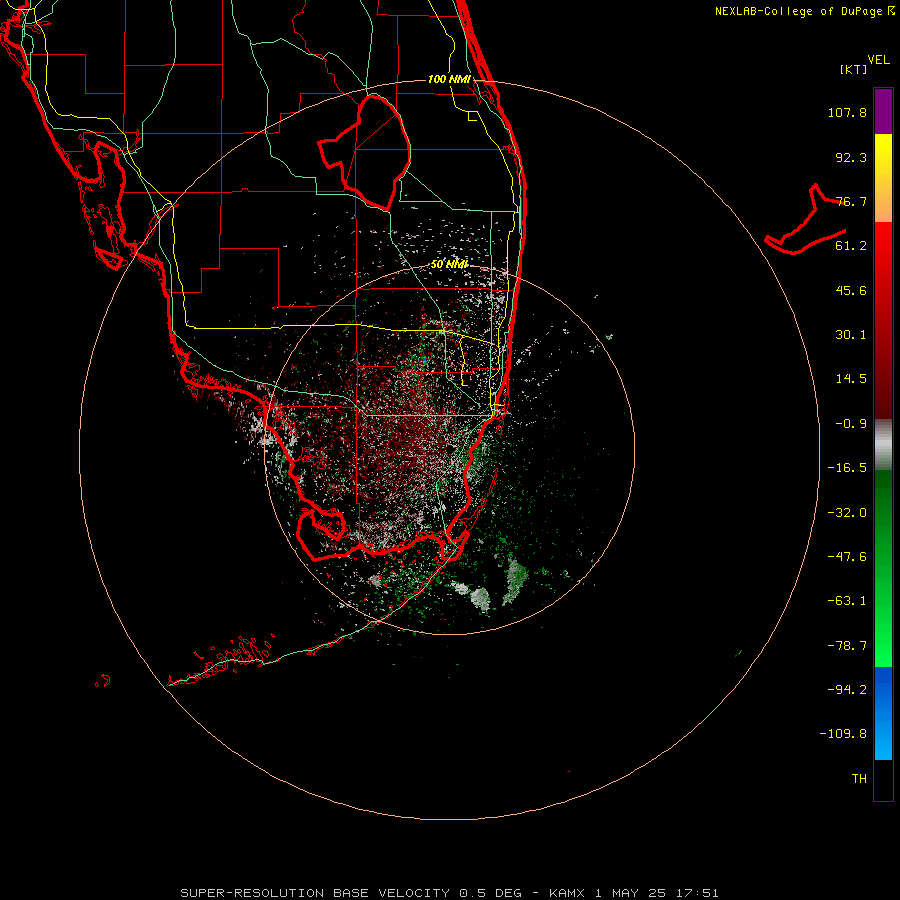Click the -47.6 scale label
The image size is (900, 900).
coord(847,557)
